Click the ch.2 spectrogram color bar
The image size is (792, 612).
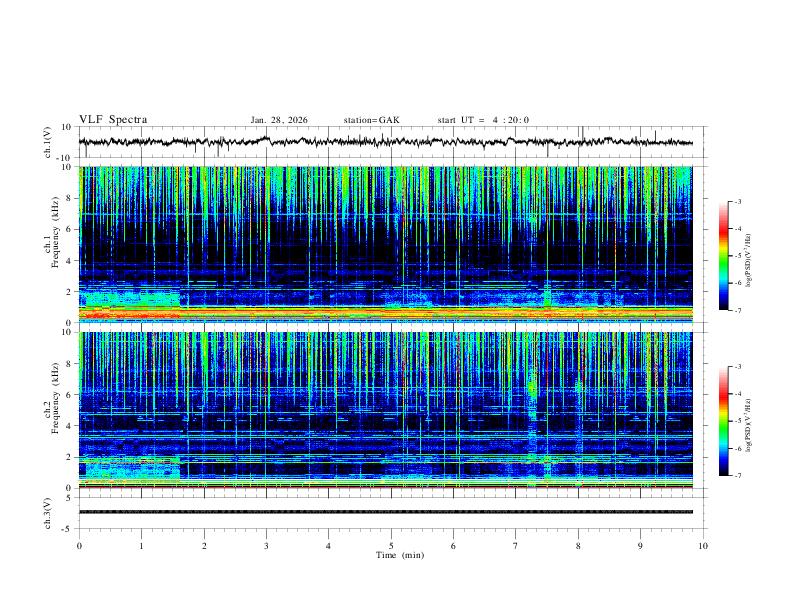click(x=724, y=421)
